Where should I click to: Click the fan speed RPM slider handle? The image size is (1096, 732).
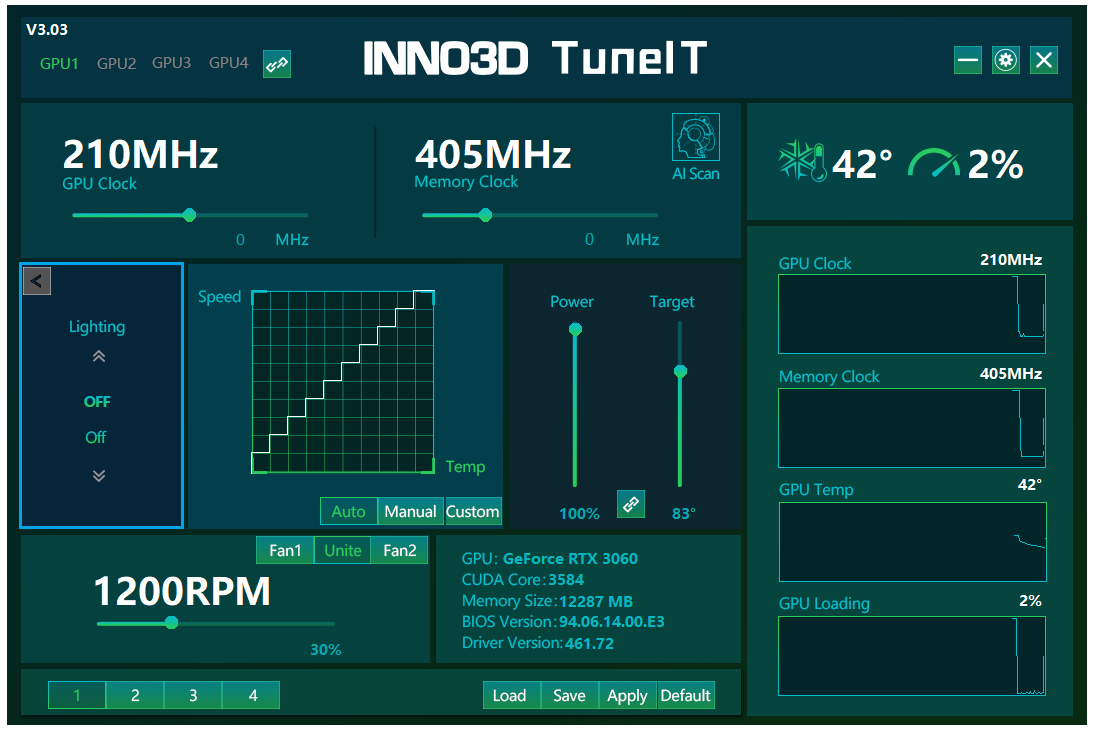pos(171,622)
